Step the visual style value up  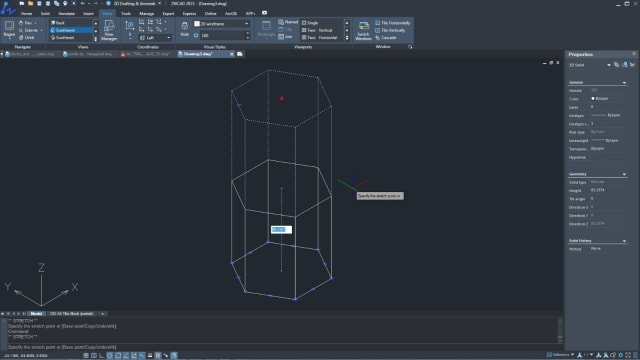[x=247, y=33]
